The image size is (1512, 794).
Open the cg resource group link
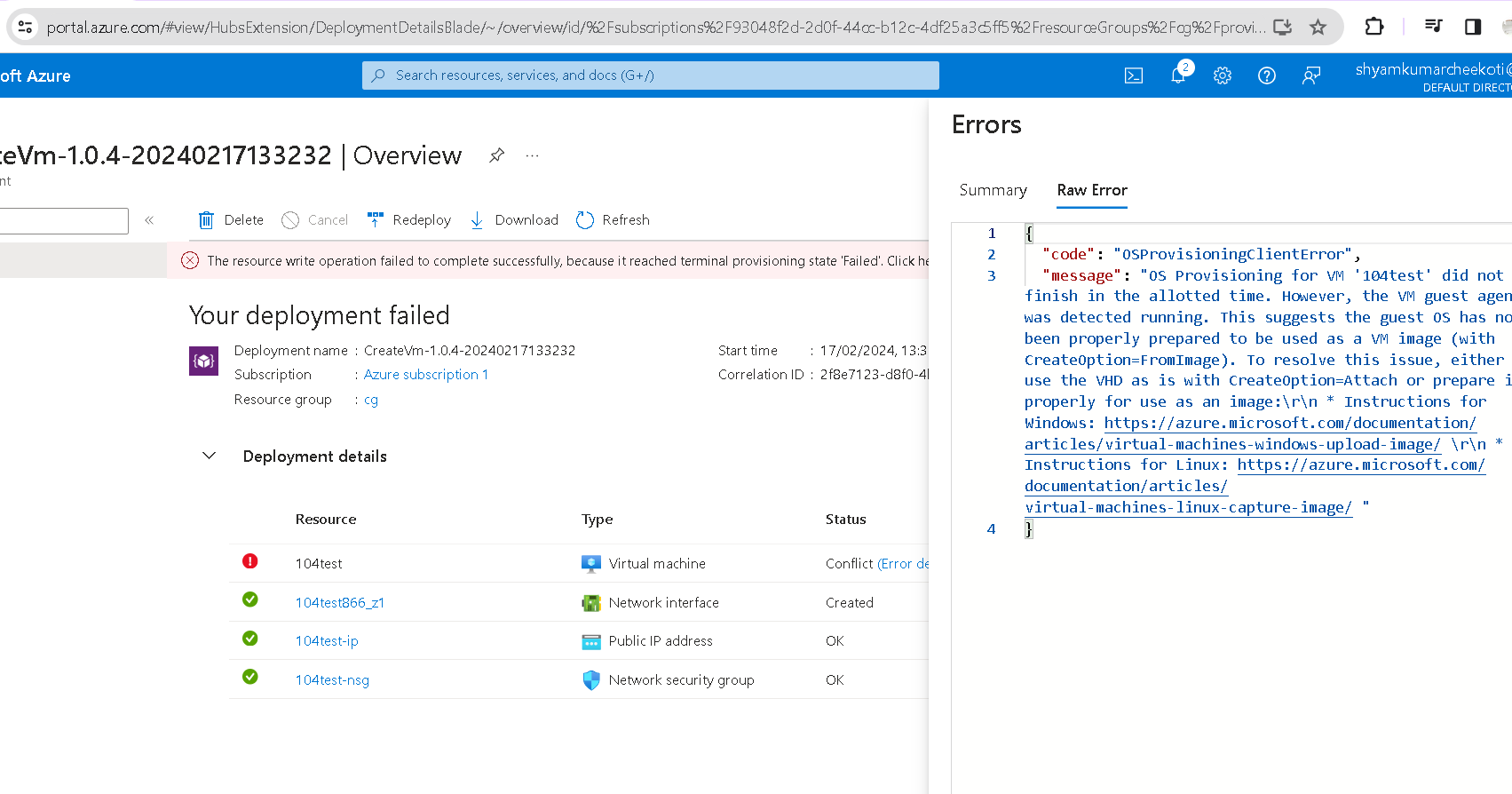[371, 400]
